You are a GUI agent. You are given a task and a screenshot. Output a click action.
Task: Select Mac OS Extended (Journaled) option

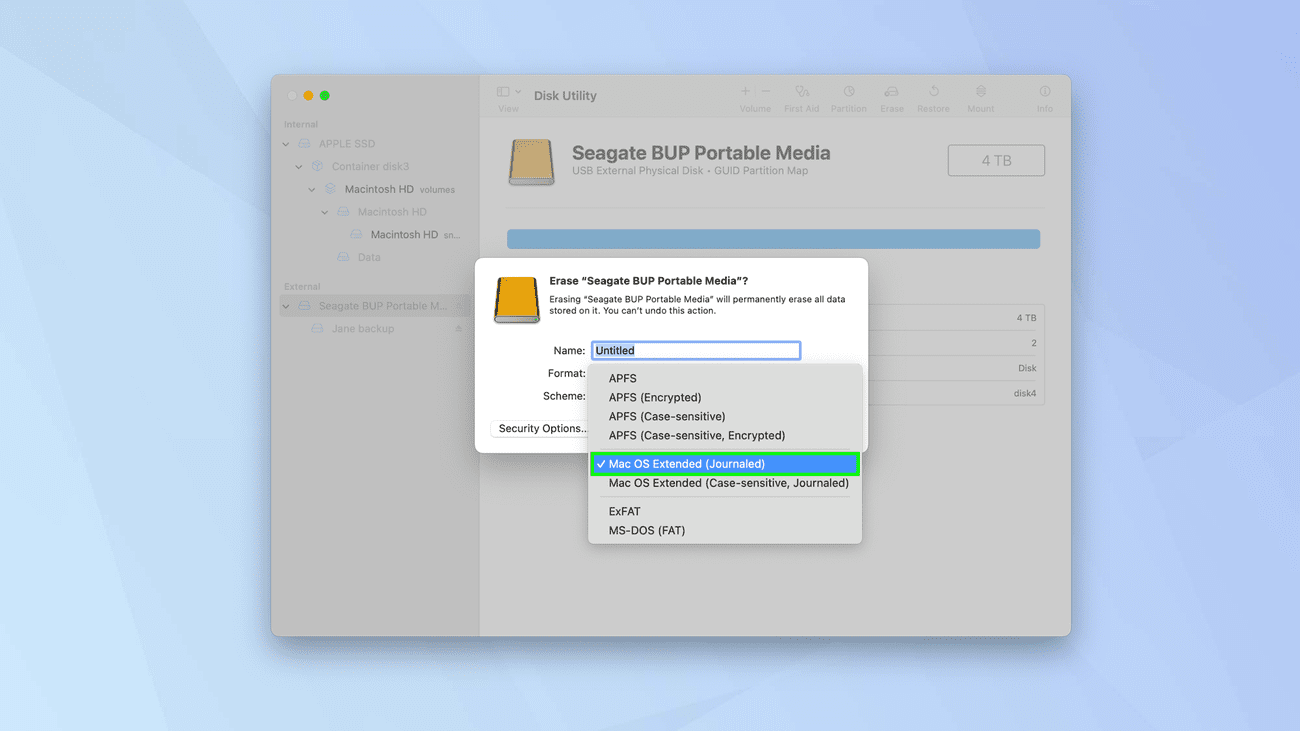tap(686, 464)
